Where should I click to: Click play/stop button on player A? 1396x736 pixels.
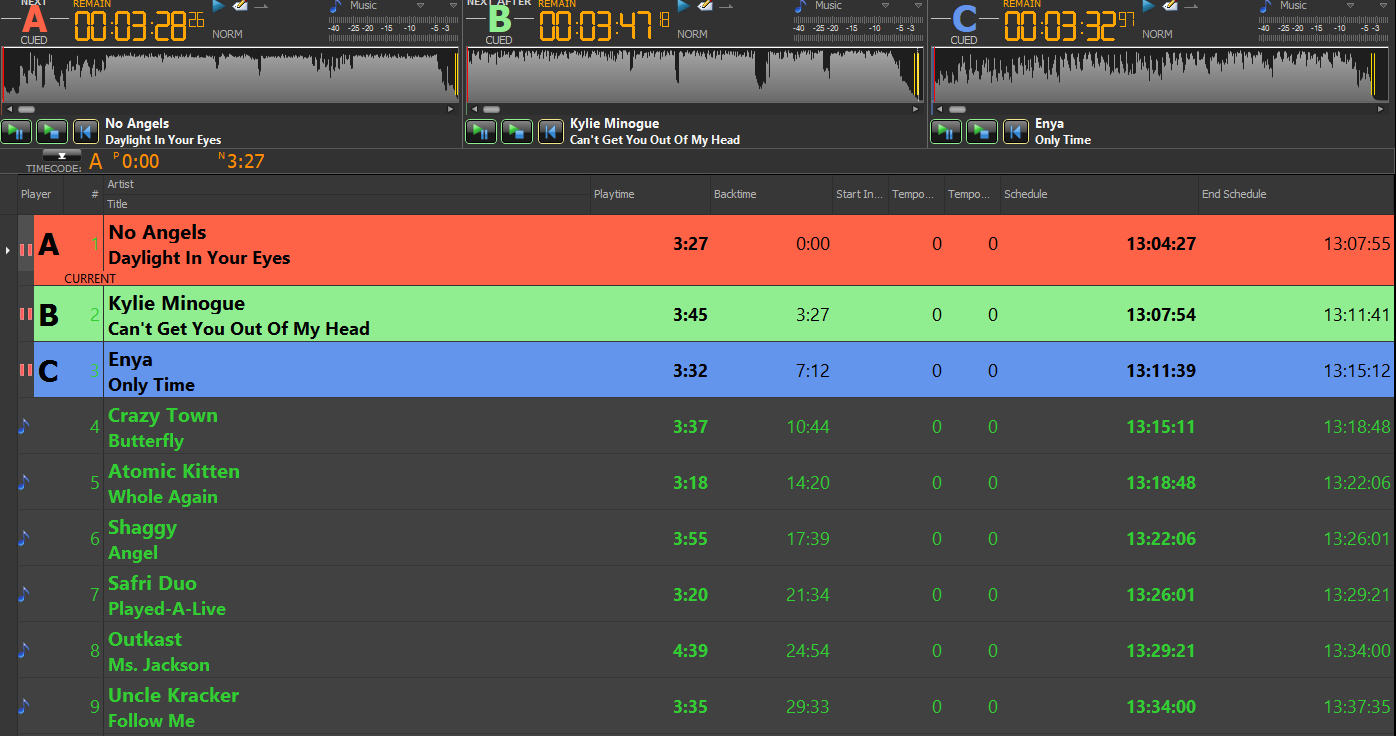point(52,131)
